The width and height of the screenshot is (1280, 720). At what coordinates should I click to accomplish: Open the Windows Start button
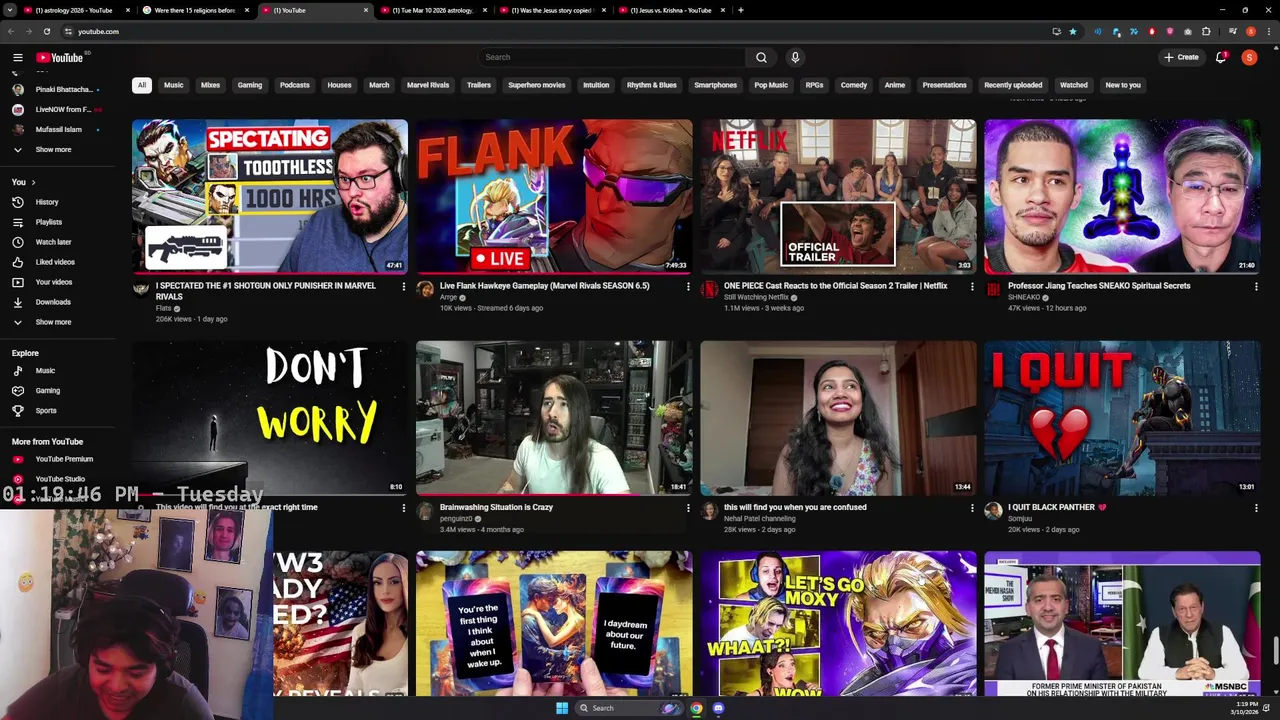tap(562, 708)
